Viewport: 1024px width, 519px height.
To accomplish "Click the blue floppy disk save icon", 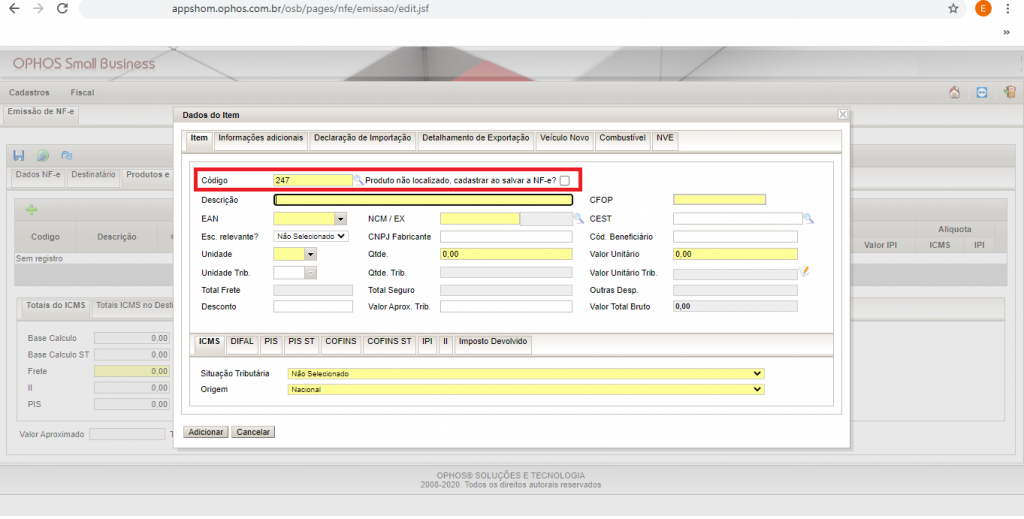I will point(19,155).
